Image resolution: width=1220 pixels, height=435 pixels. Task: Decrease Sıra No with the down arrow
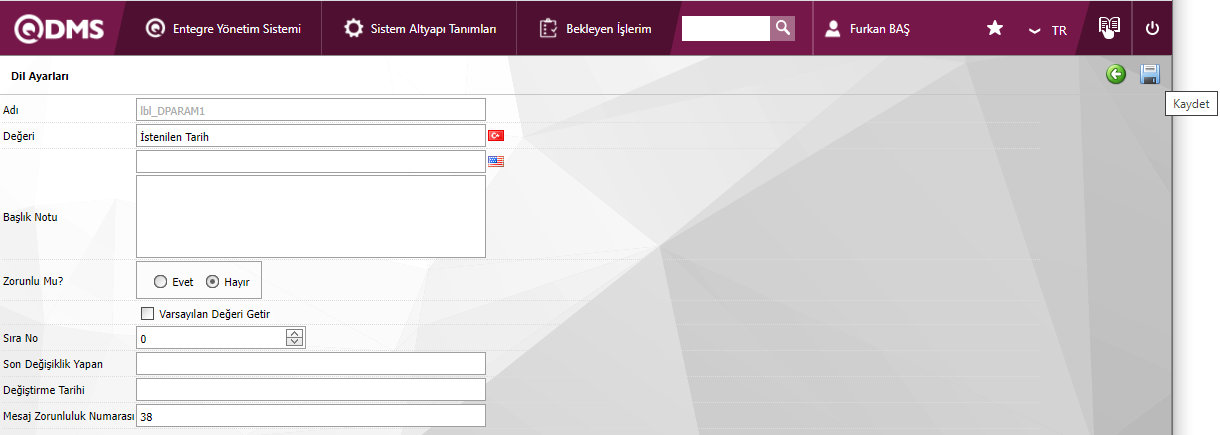294,343
